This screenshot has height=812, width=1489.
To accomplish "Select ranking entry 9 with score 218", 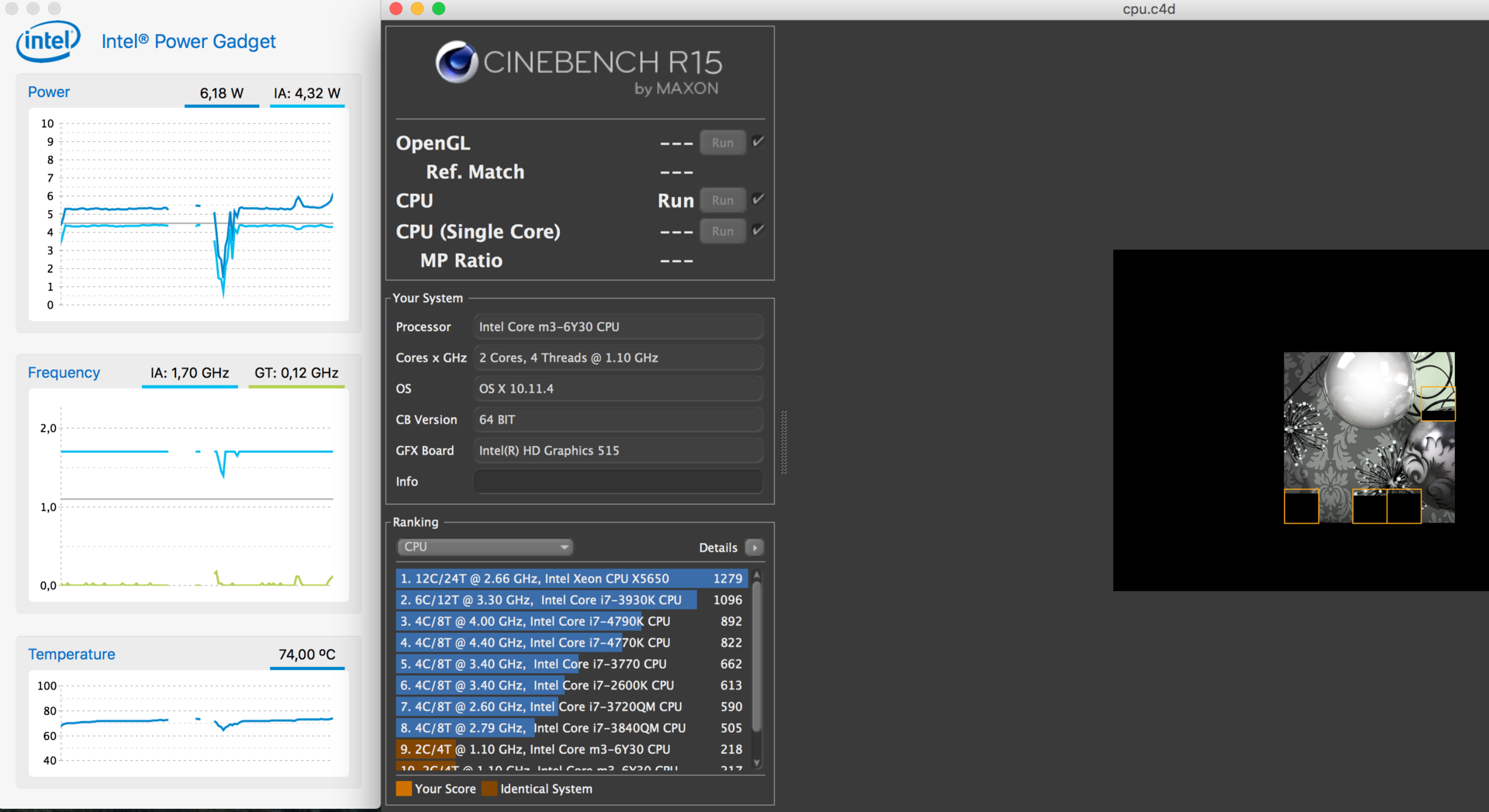I will coord(572,749).
